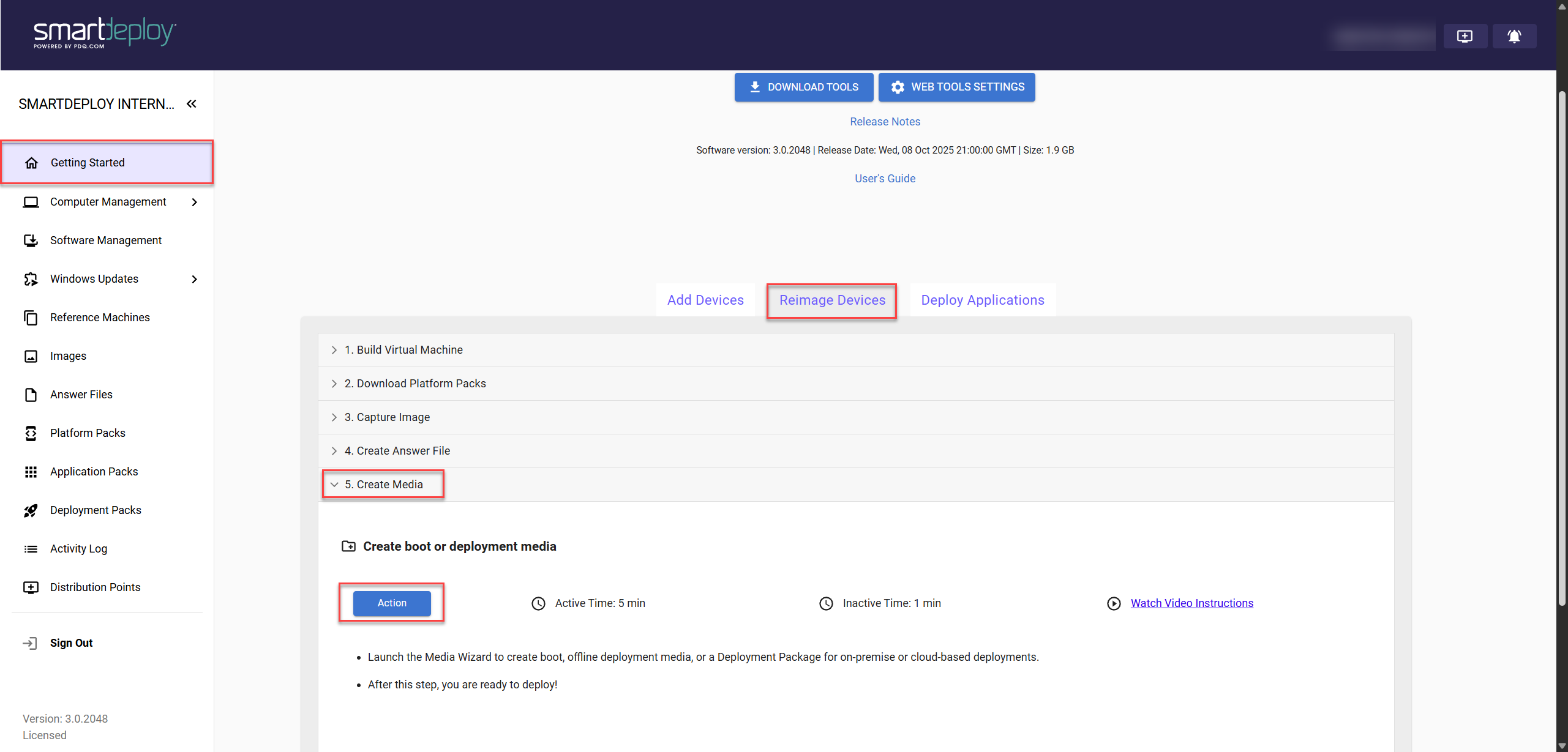Viewport: 1568px width, 752px height.
Task: Open Watch Video Instructions link
Action: [x=1191, y=603]
